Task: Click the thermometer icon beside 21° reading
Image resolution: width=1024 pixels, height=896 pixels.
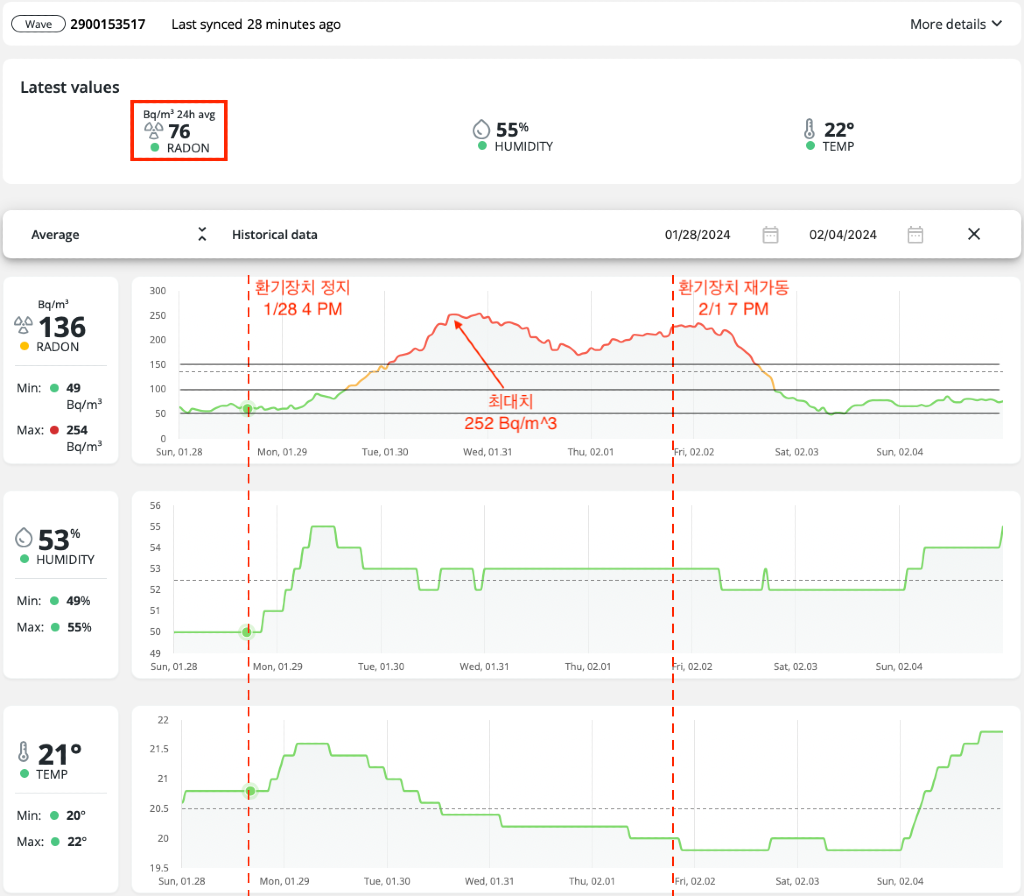Action: [24, 754]
